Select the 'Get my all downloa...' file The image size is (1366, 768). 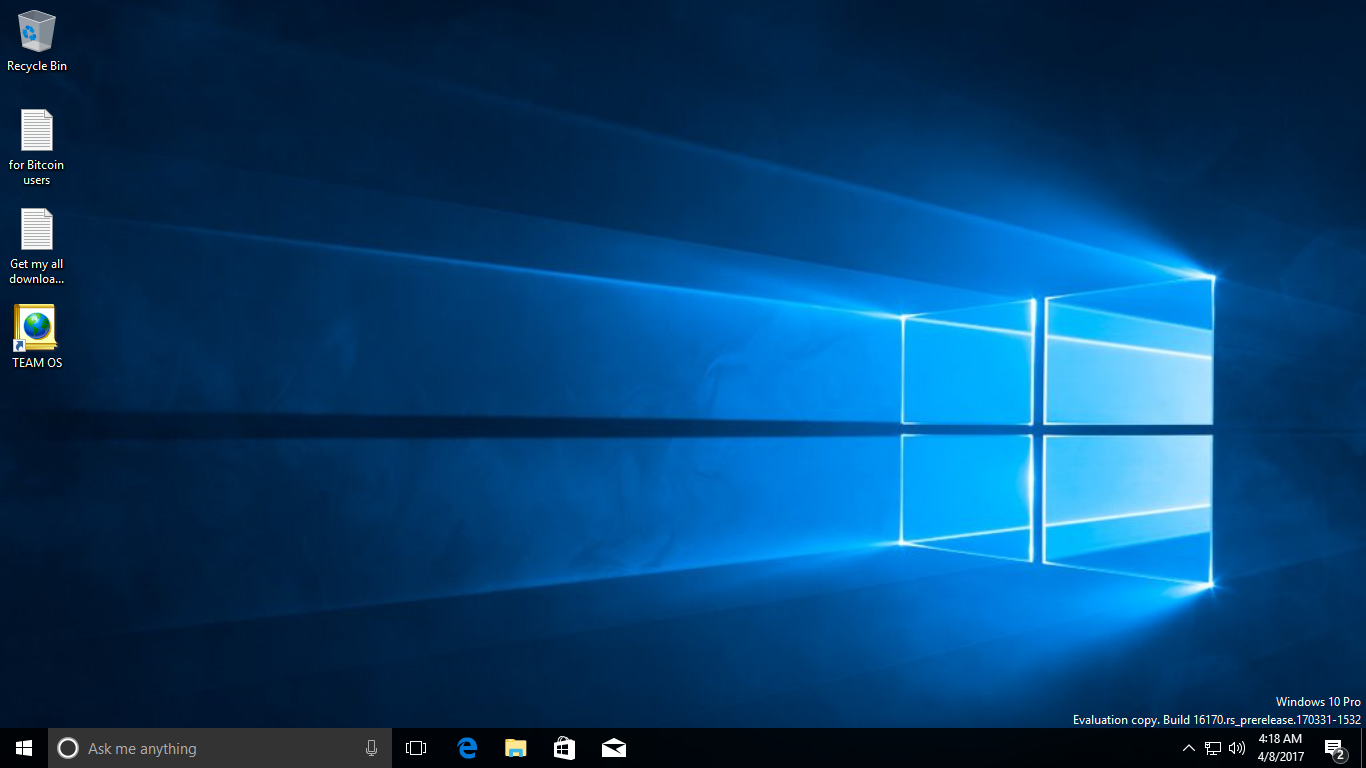point(37,246)
